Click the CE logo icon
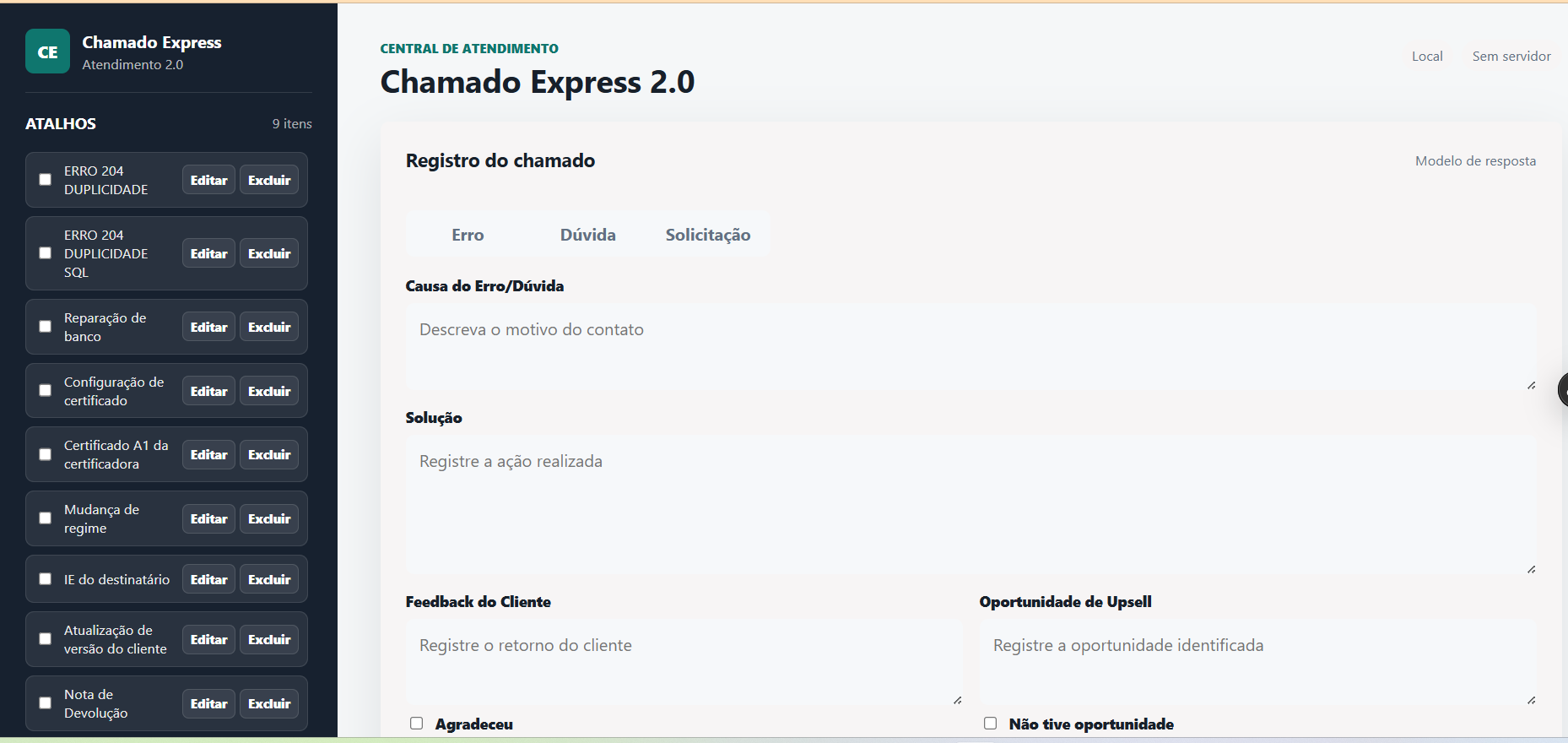The image size is (1568, 743). [x=47, y=52]
